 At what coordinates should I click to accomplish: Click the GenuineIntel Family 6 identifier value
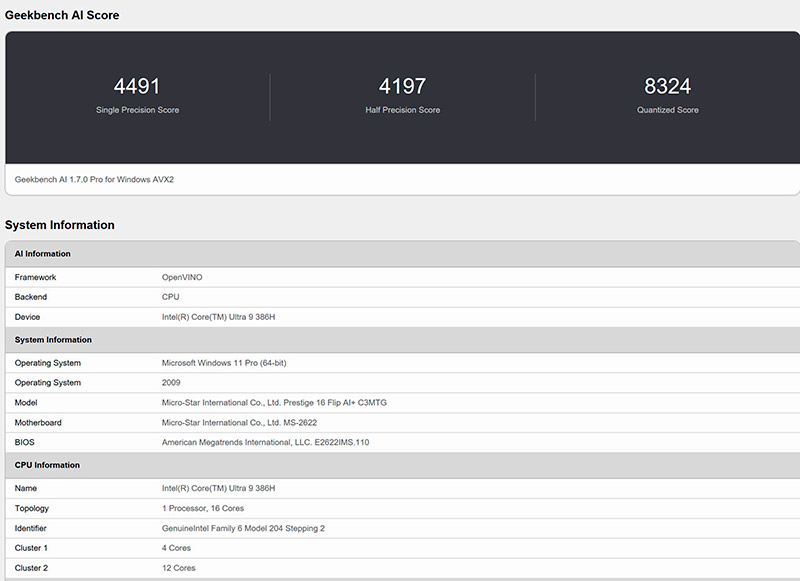[243, 528]
